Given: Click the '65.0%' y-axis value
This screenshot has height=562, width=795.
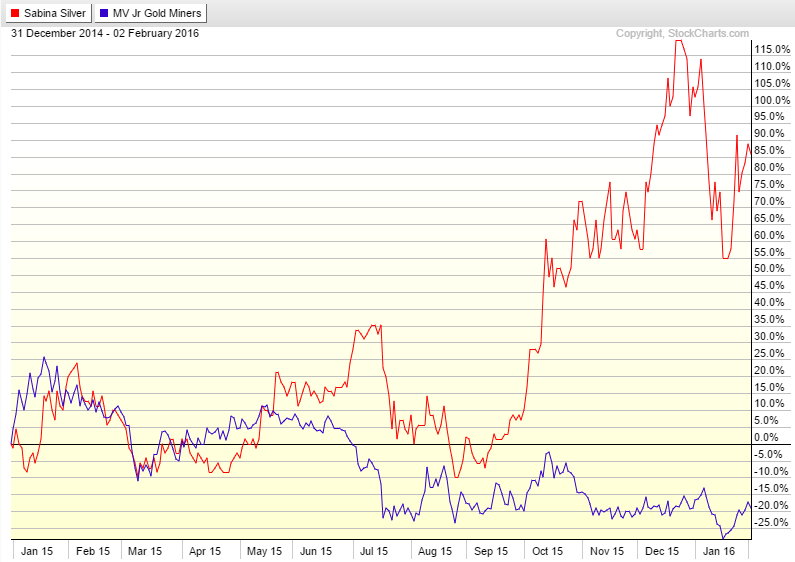Looking at the screenshot, I should (770, 218).
